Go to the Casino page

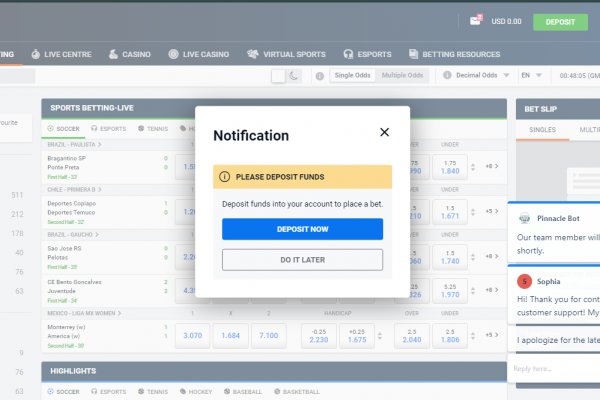pos(129,54)
